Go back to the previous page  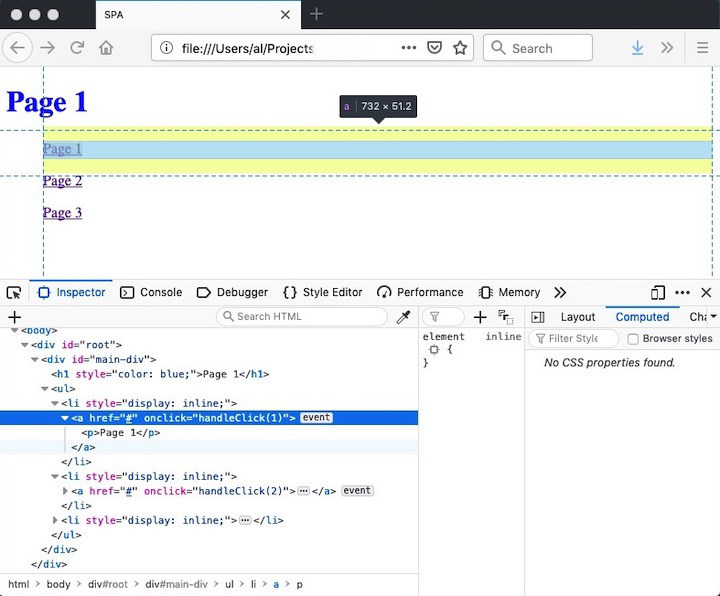tap(17, 48)
